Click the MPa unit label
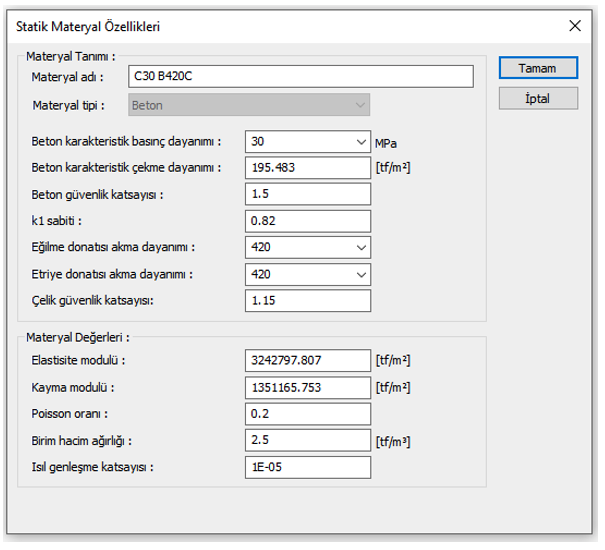Viewport: 605px width, 550px height. 386,144
